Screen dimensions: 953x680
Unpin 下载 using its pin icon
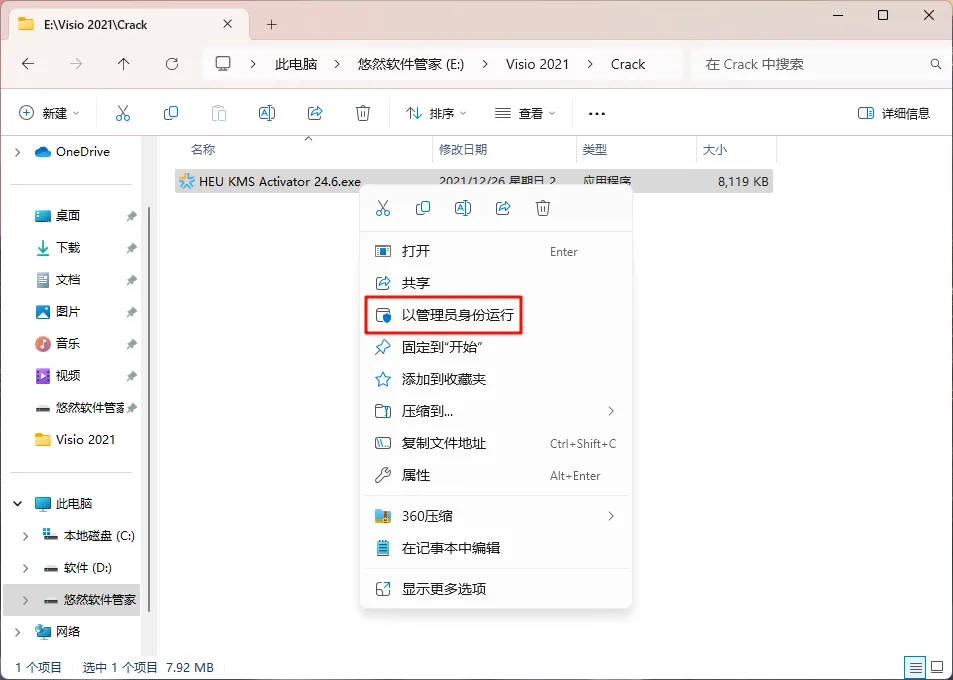pos(131,248)
